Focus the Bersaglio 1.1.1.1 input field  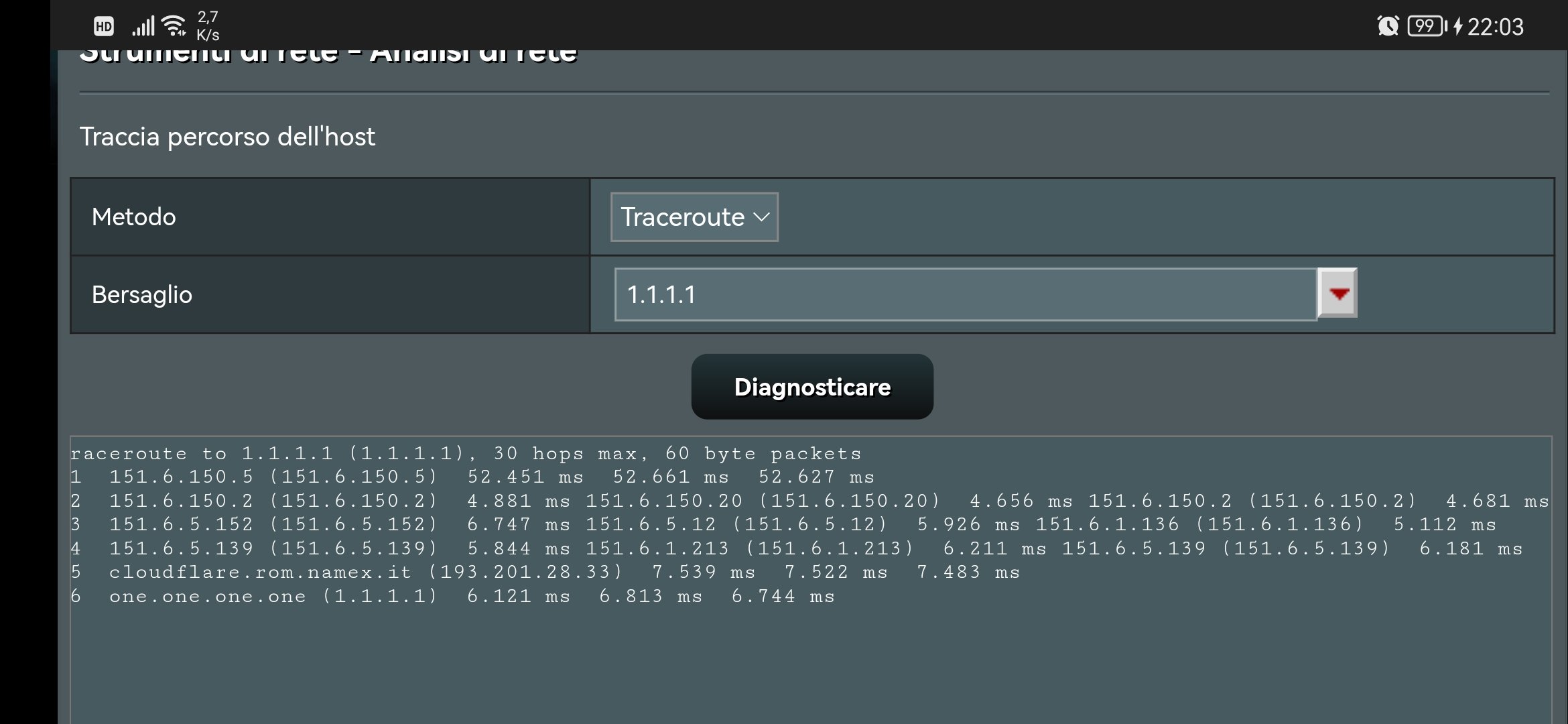click(965, 295)
